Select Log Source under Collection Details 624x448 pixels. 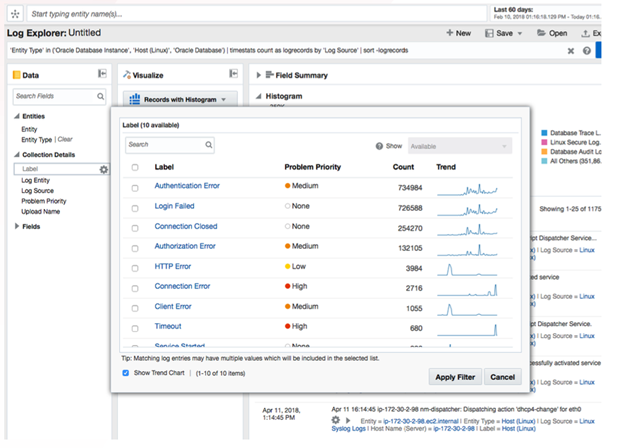pos(37,190)
